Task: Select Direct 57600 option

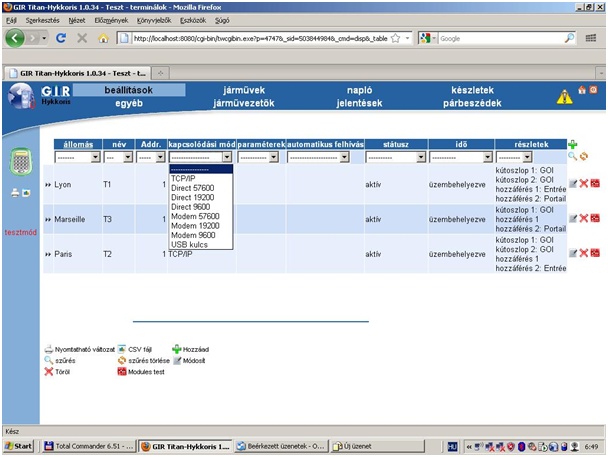Action: (201, 188)
